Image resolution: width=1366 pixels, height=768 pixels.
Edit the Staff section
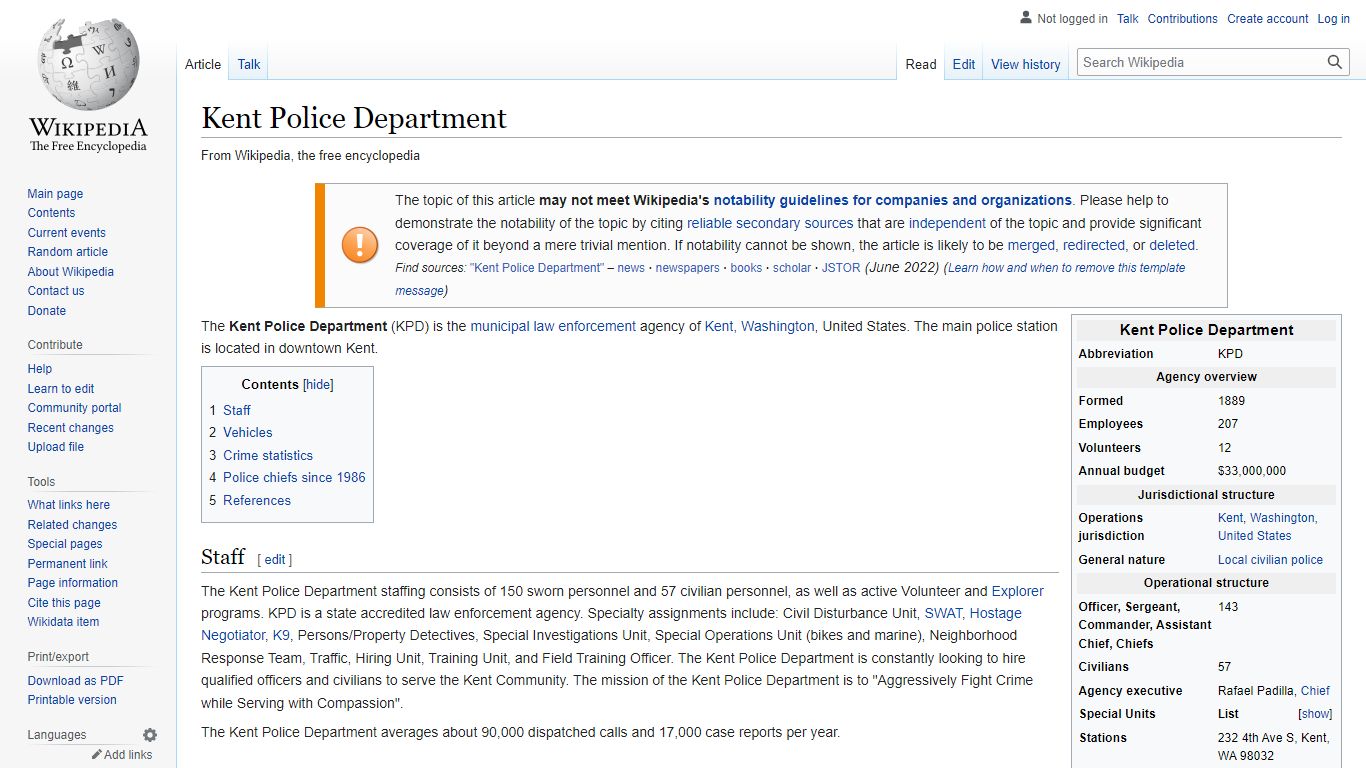pyautogui.click(x=275, y=560)
